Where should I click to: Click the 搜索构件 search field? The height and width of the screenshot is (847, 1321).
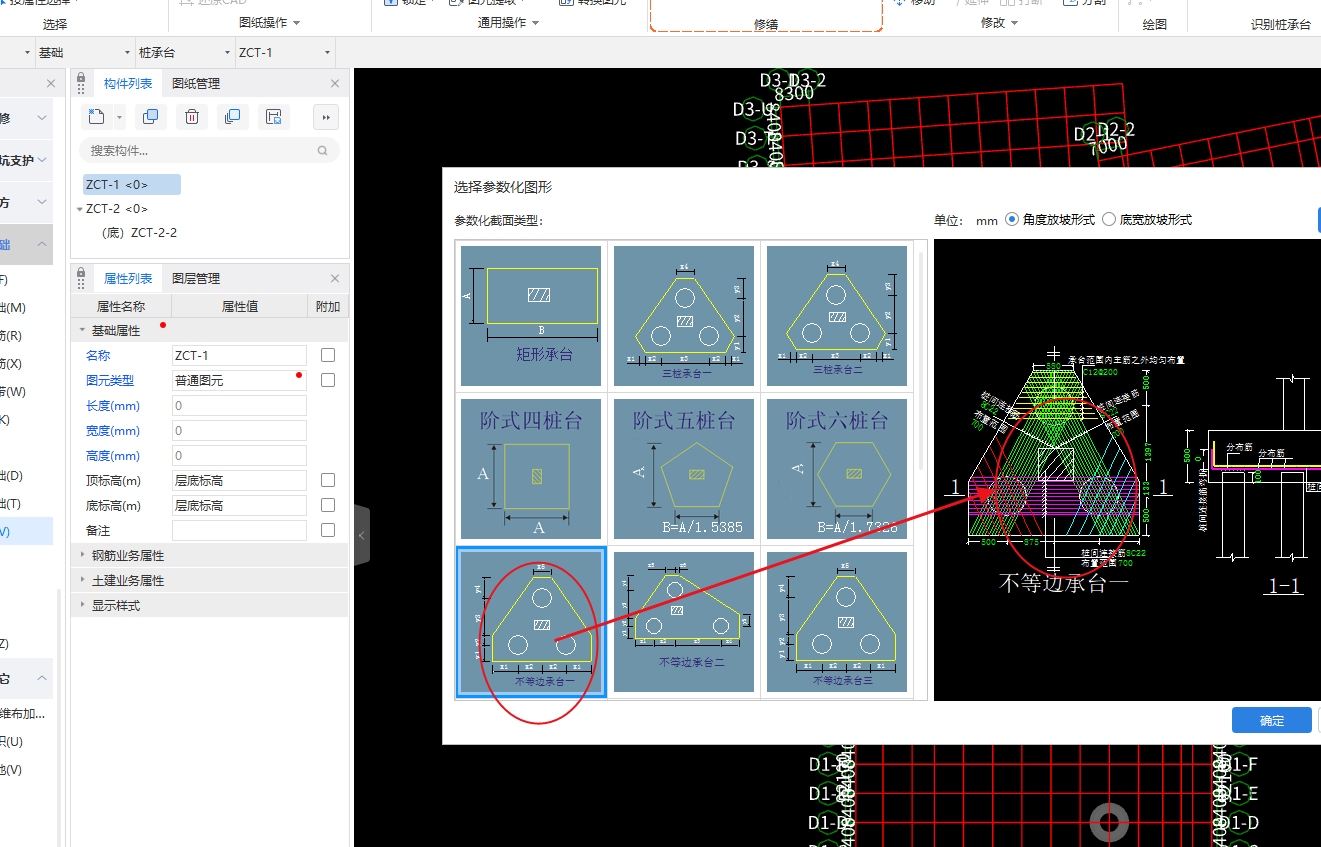(x=200, y=151)
